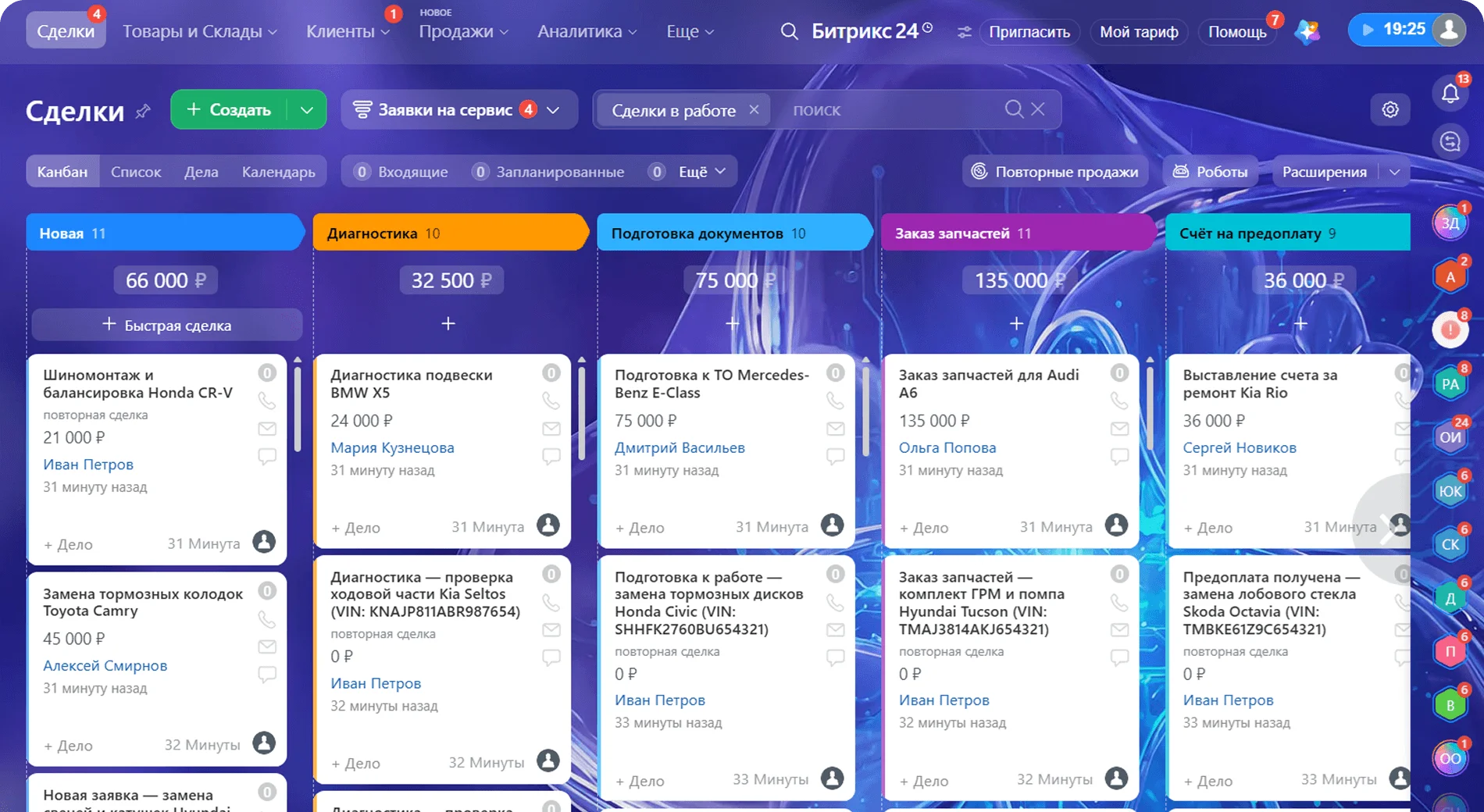Expand the Аналитика menu
Image resolution: width=1484 pixels, height=812 pixels.
(587, 32)
